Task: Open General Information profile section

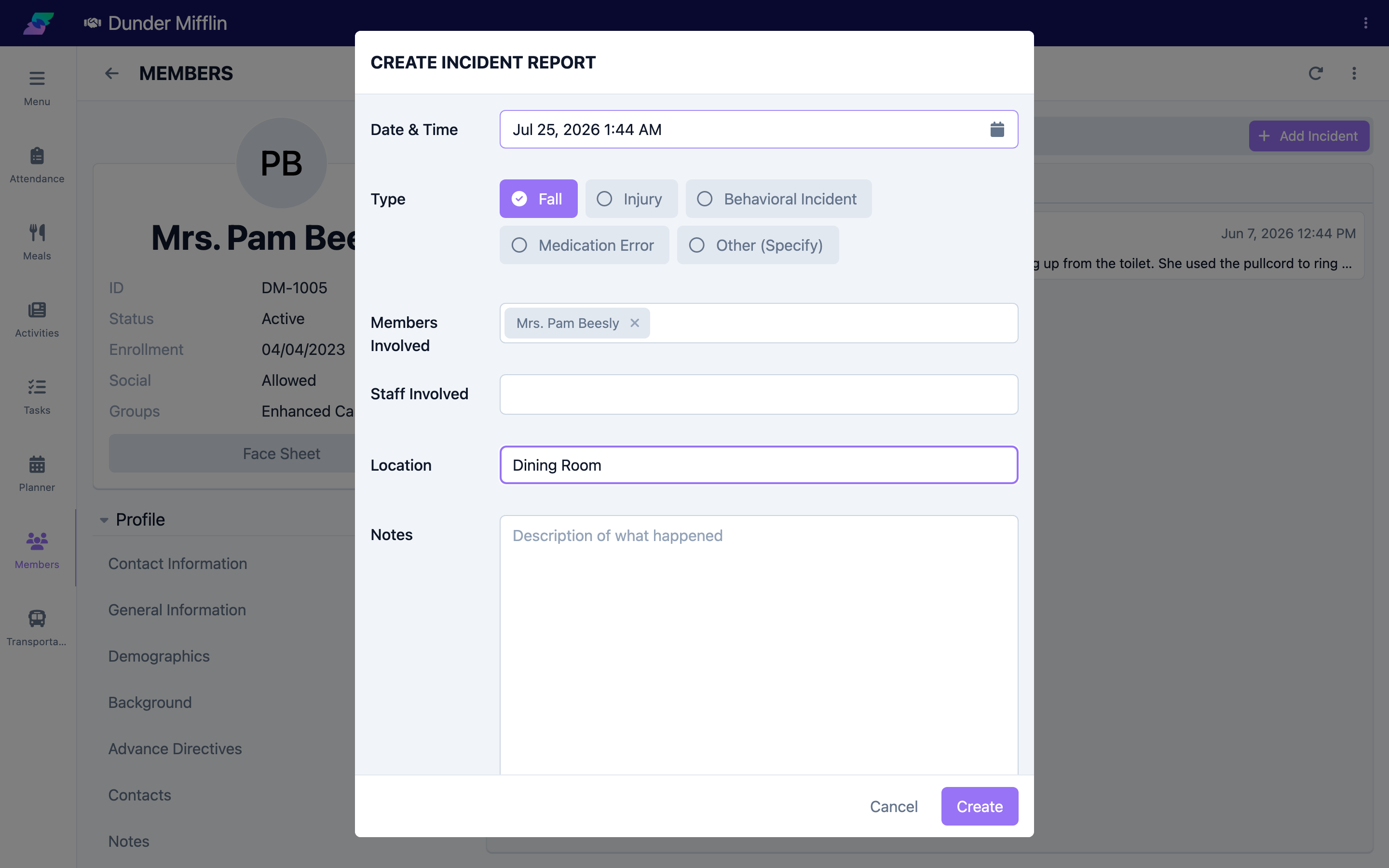Action: (177, 610)
